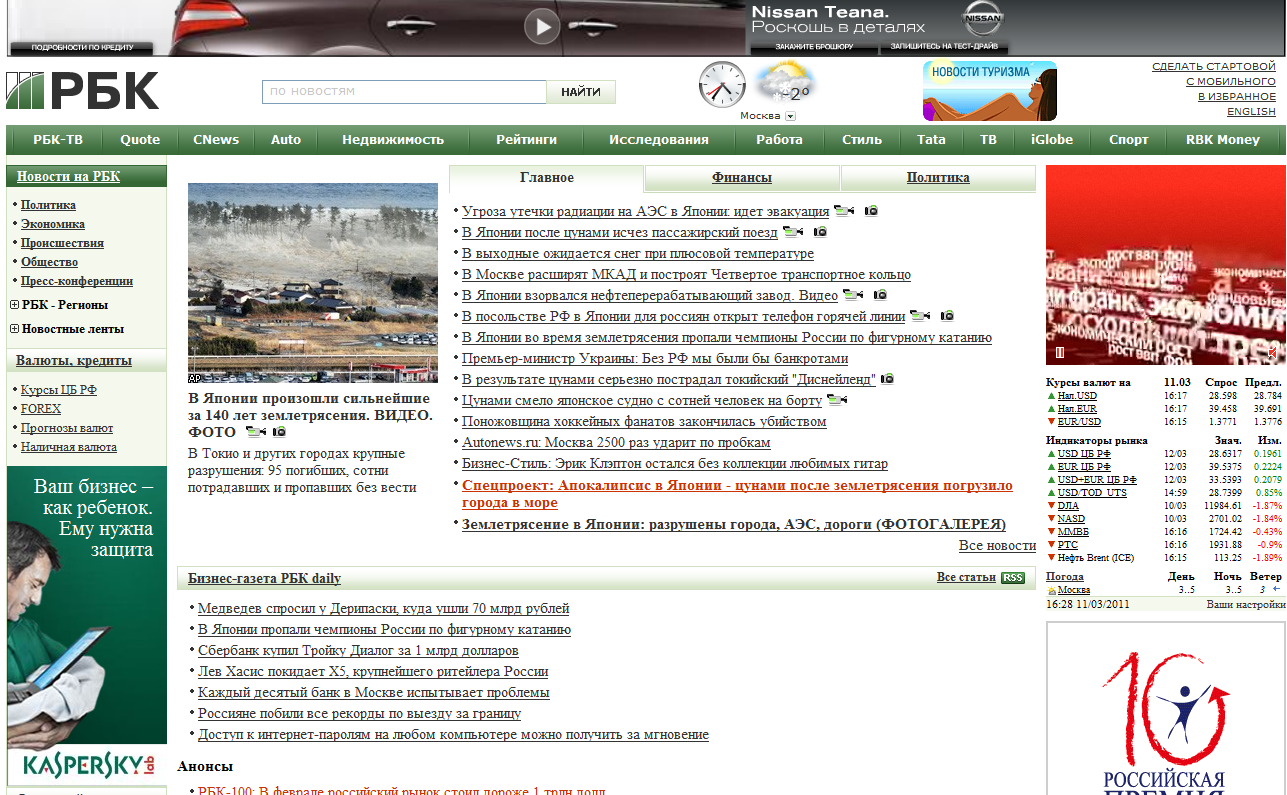Click the НАЙТИ search button

pyautogui.click(x=581, y=92)
